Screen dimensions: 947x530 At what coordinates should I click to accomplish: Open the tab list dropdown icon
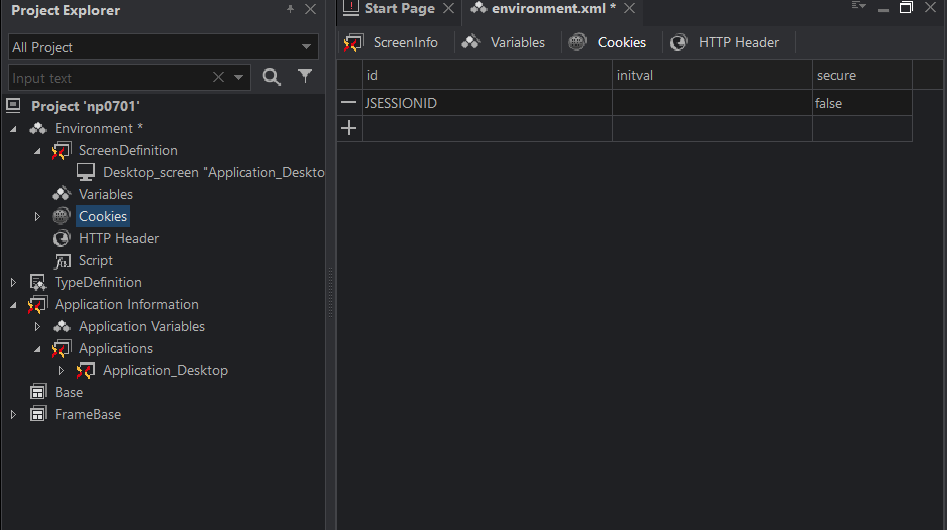coord(858,6)
